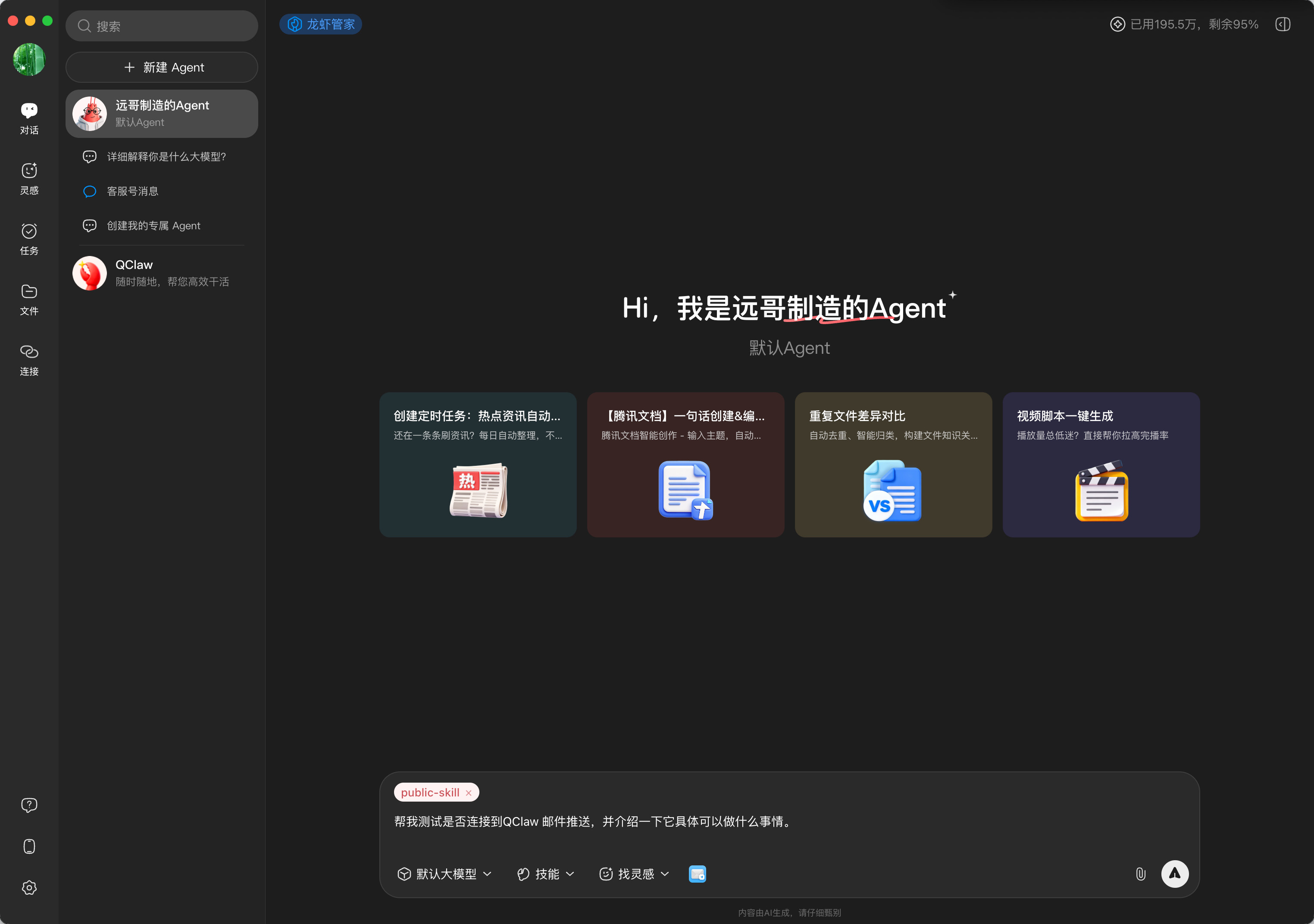Open the 视频脚本一键生成 card
1314x924 pixels.
(x=1101, y=464)
